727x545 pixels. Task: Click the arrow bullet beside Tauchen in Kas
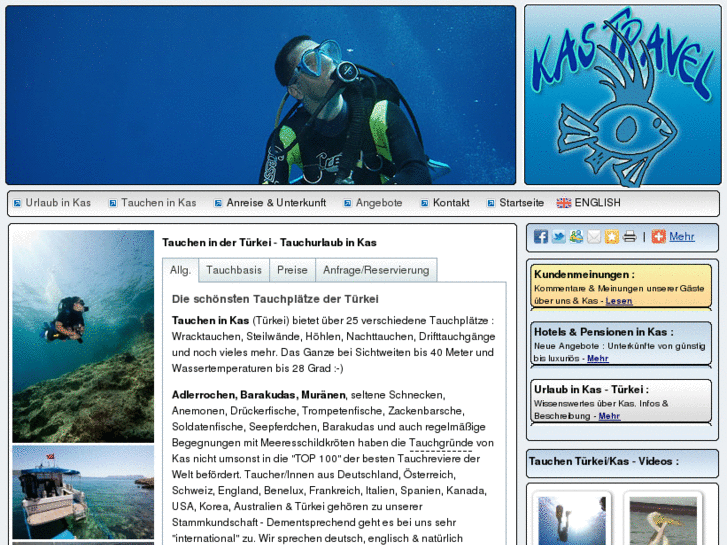113,203
